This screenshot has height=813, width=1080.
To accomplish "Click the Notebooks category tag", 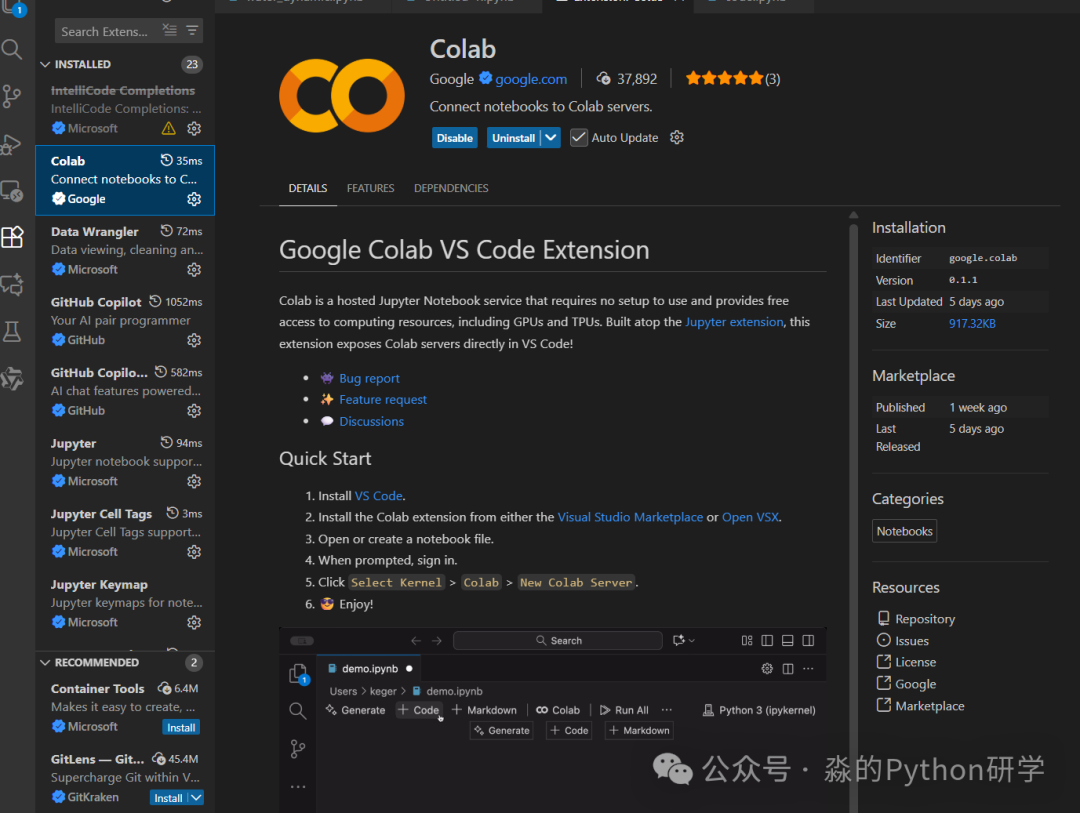I will 904,531.
